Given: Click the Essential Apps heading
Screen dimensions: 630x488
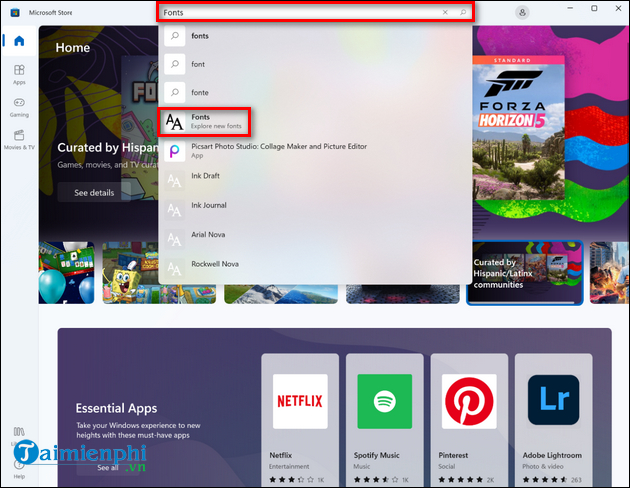Looking at the screenshot, I should click(x=117, y=408).
